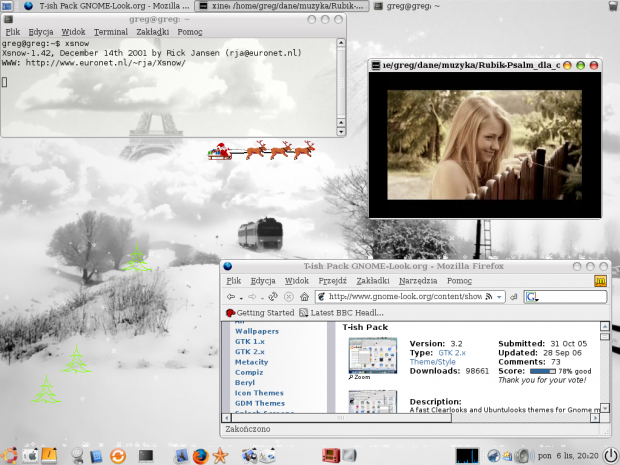
Task: Click orange star icon in dock
Action: 220,456
